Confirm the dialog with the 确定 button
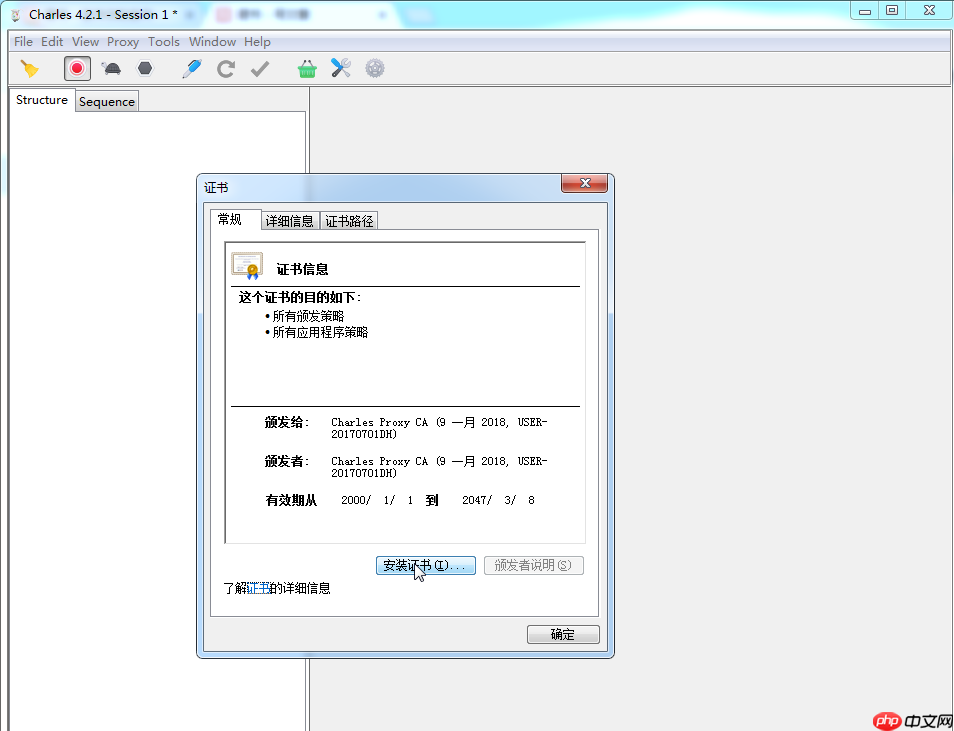 click(562, 633)
